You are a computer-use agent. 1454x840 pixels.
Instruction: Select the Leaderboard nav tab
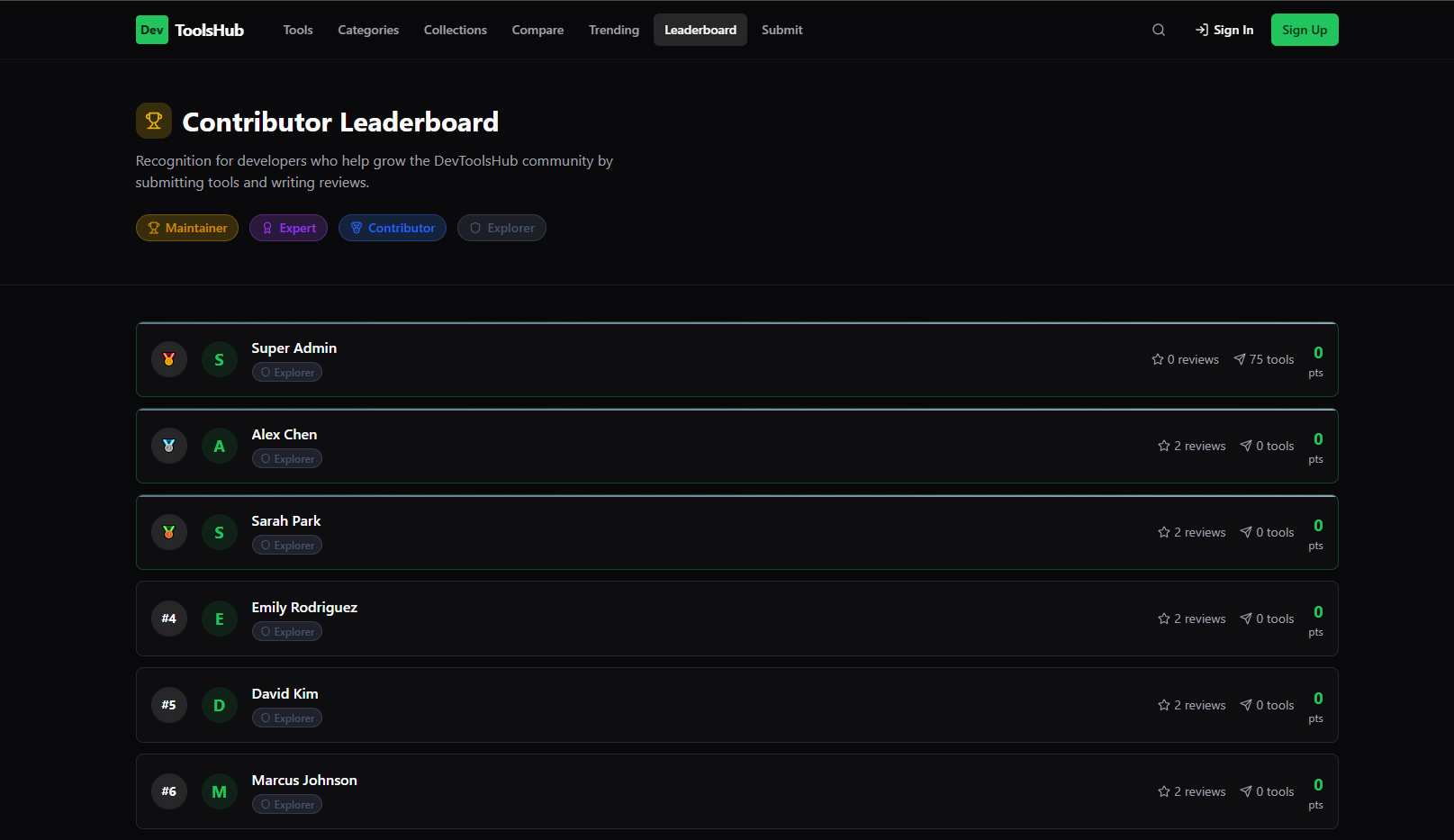pyautogui.click(x=700, y=30)
